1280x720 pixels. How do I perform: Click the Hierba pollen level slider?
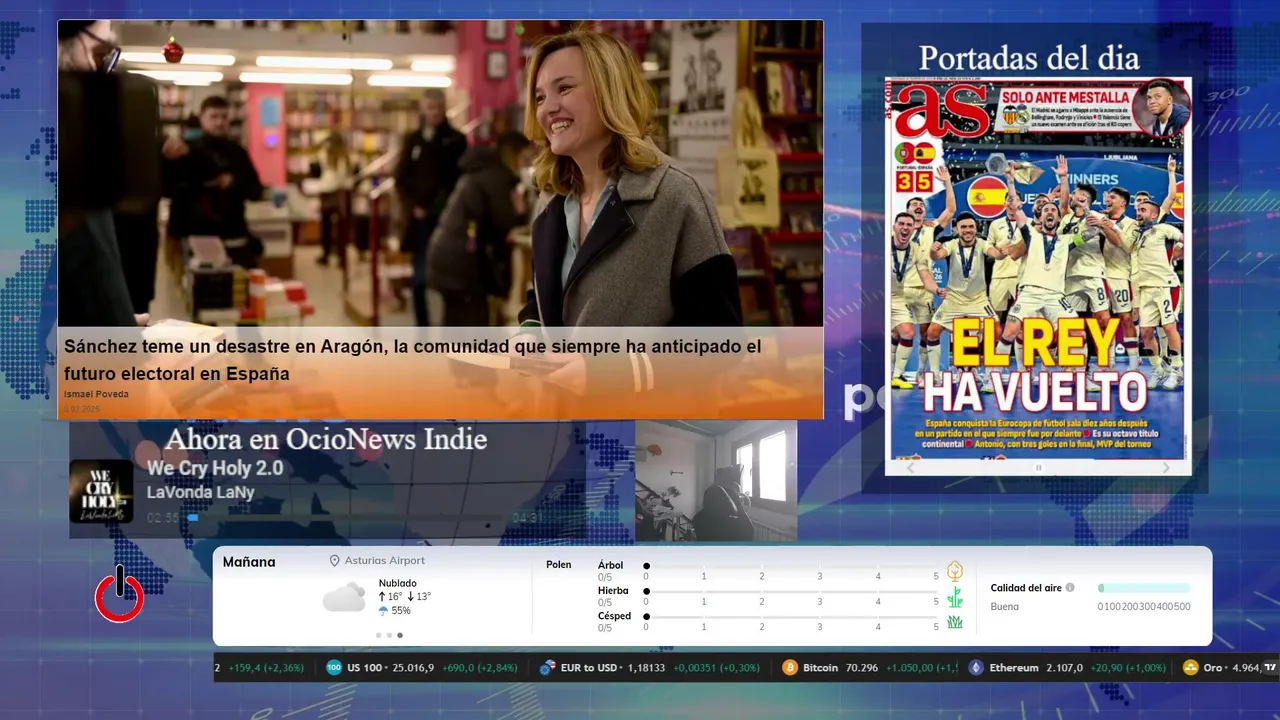click(x=791, y=592)
